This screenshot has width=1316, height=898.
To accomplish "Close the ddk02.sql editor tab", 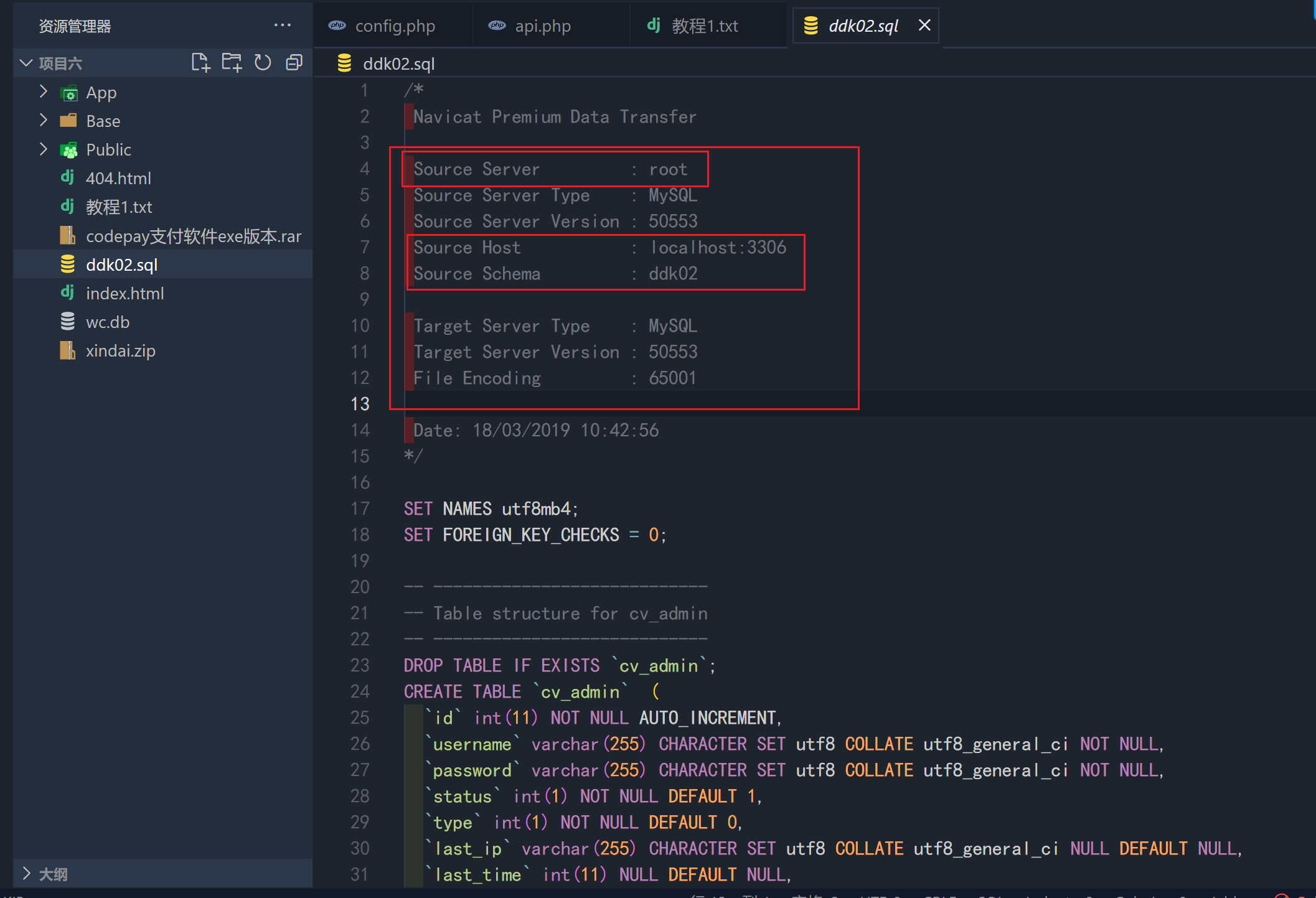I will point(924,26).
